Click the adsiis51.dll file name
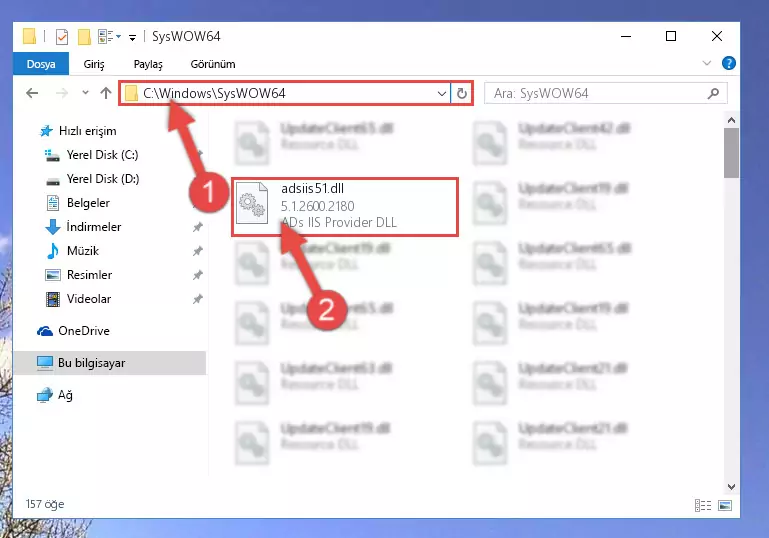The width and height of the screenshot is (769, 538). tap(312, 188)
